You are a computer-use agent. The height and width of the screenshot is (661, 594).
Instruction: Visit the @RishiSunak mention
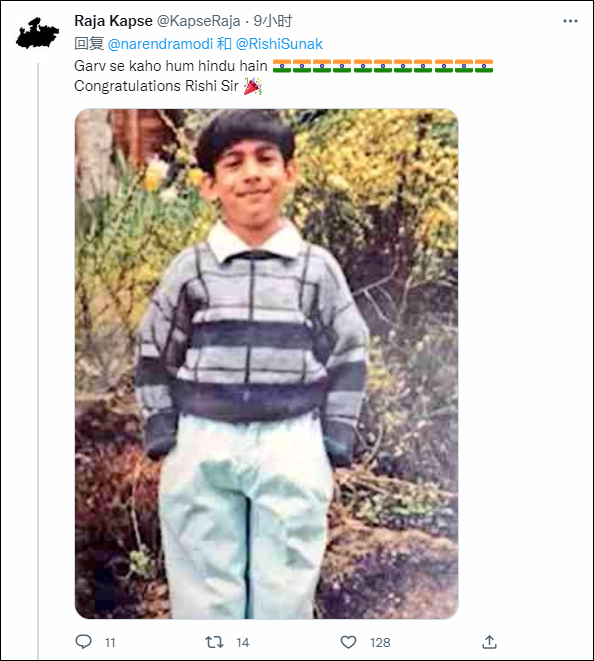(279, 44)
